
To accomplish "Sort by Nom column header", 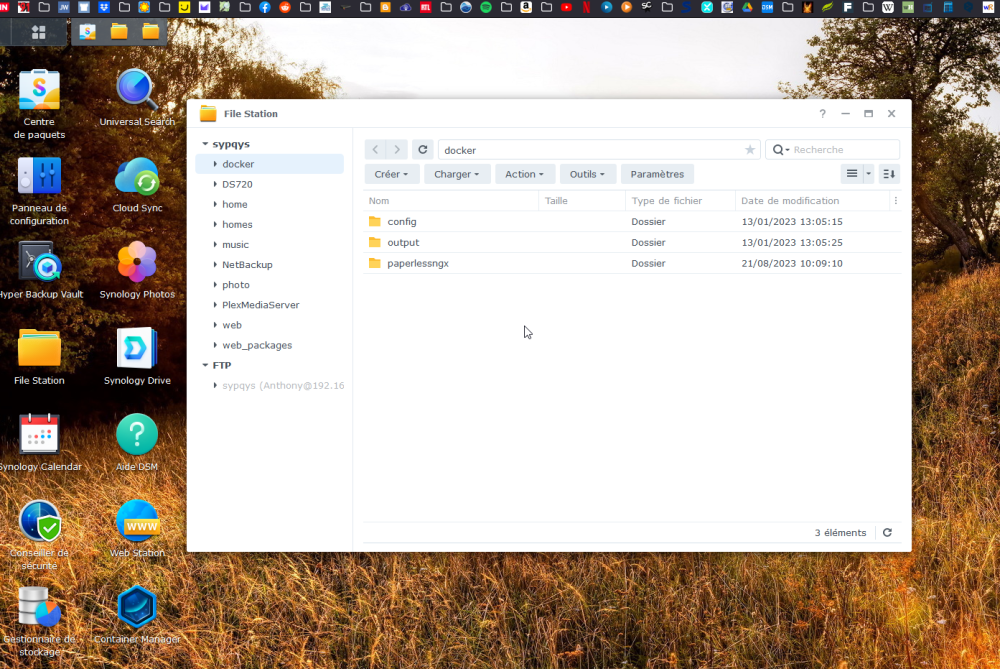I will pyautogui.click(x=451, y=200).
